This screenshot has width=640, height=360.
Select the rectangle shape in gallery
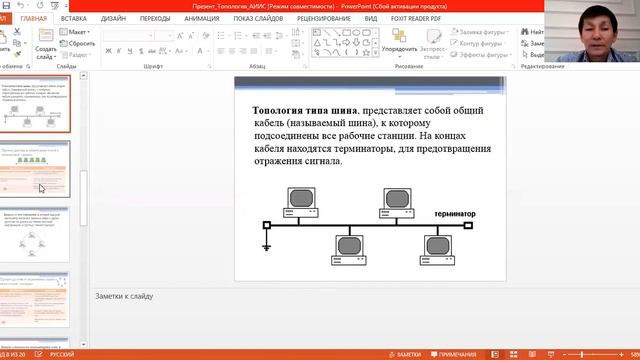(347, 32)
